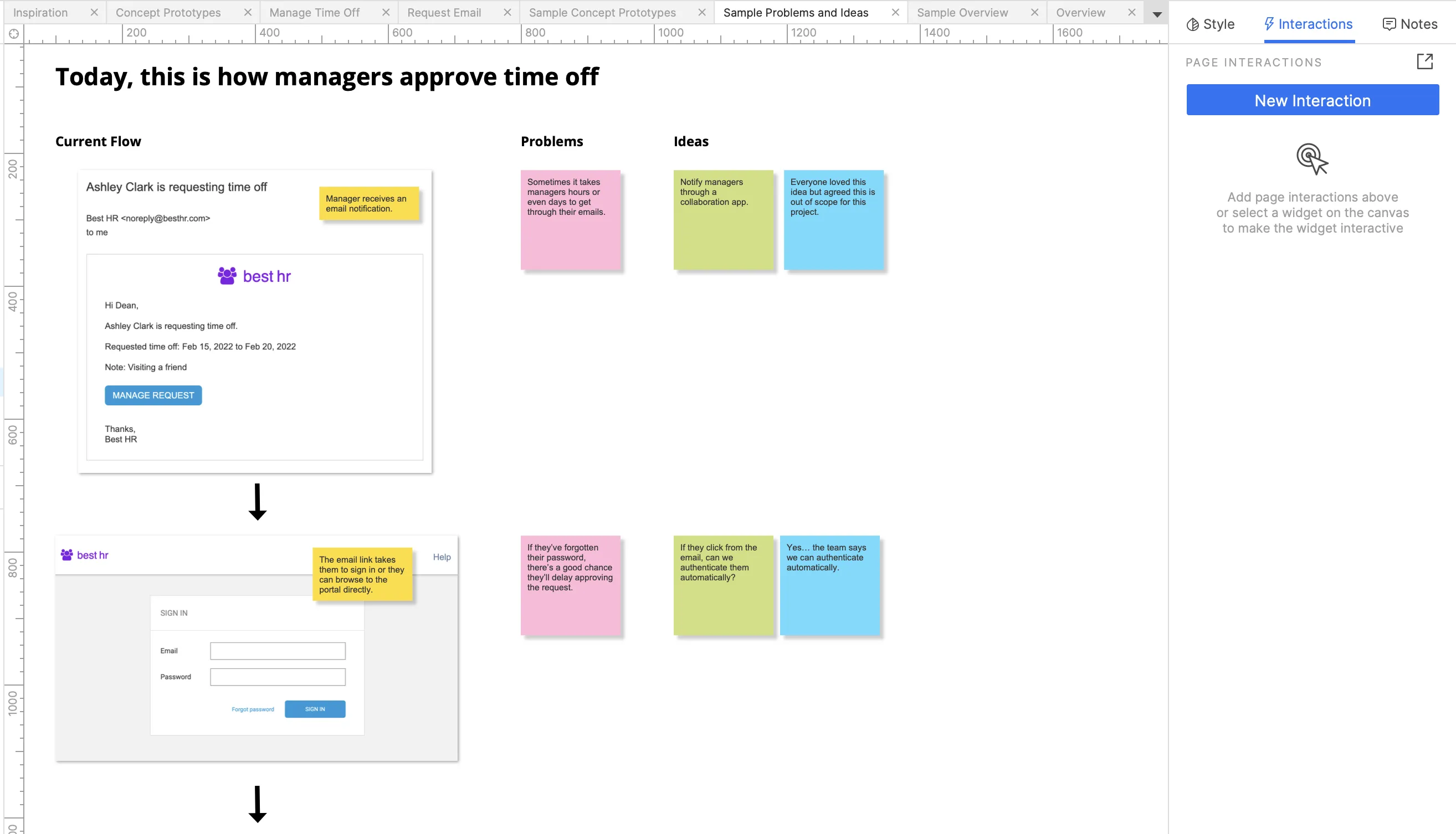1456x834 pixels.
Task: Open the Sample Concept Prototypes page tab
Action: tap(602, 13)
